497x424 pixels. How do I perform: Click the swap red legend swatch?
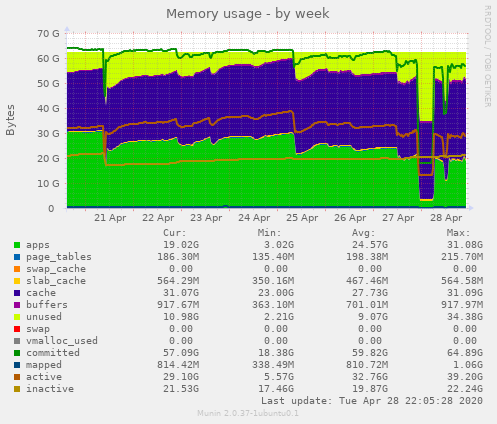[17, 329]
